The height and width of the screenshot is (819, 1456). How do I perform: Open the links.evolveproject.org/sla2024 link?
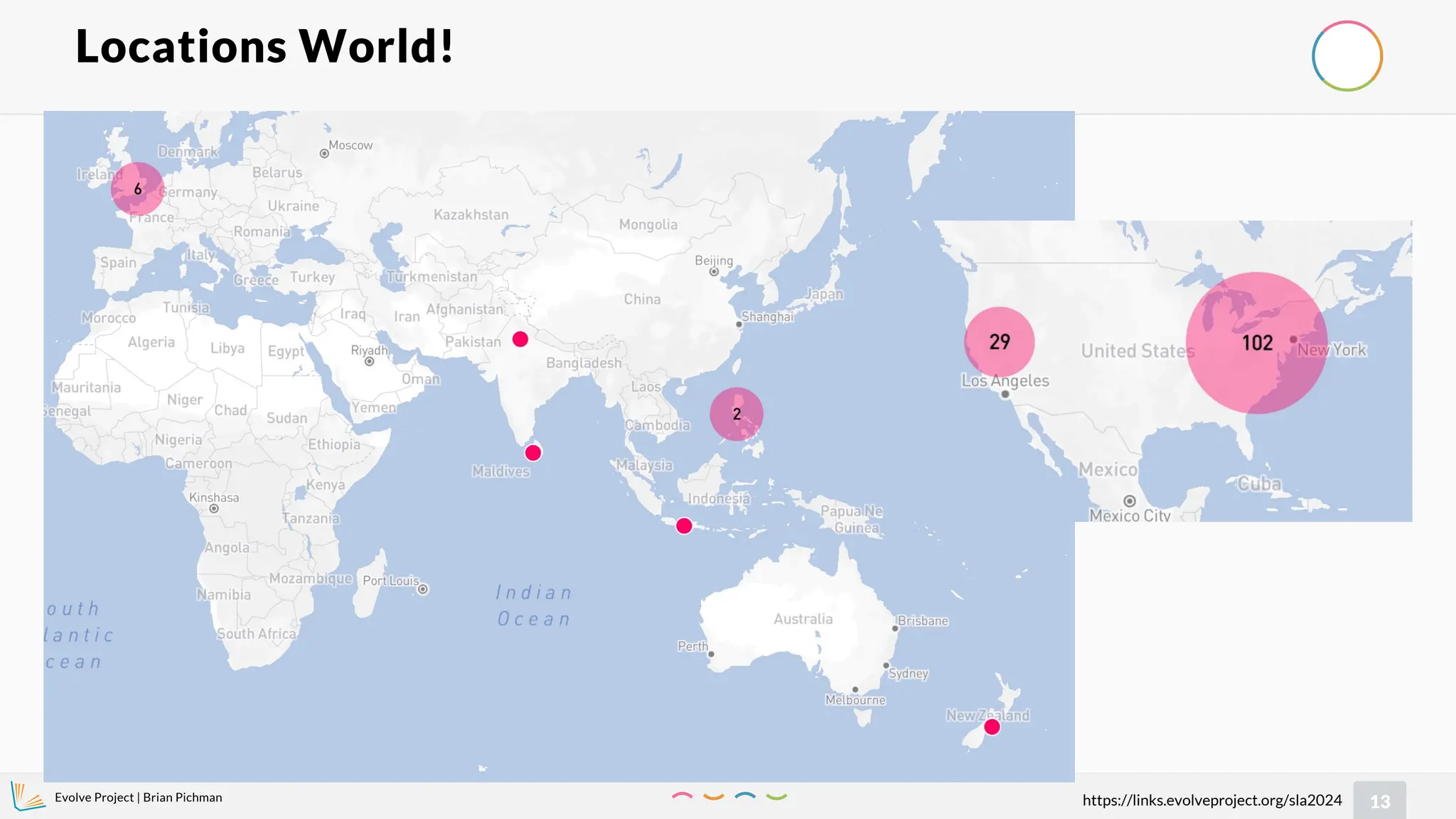coord(1212,800)
